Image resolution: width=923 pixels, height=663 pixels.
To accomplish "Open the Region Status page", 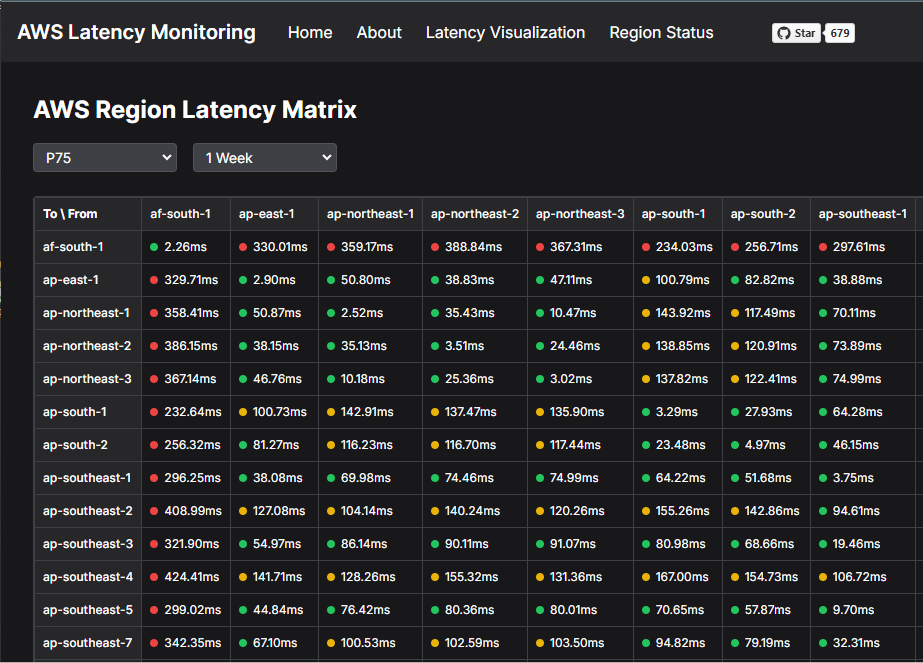I will [x=661, y=32].
